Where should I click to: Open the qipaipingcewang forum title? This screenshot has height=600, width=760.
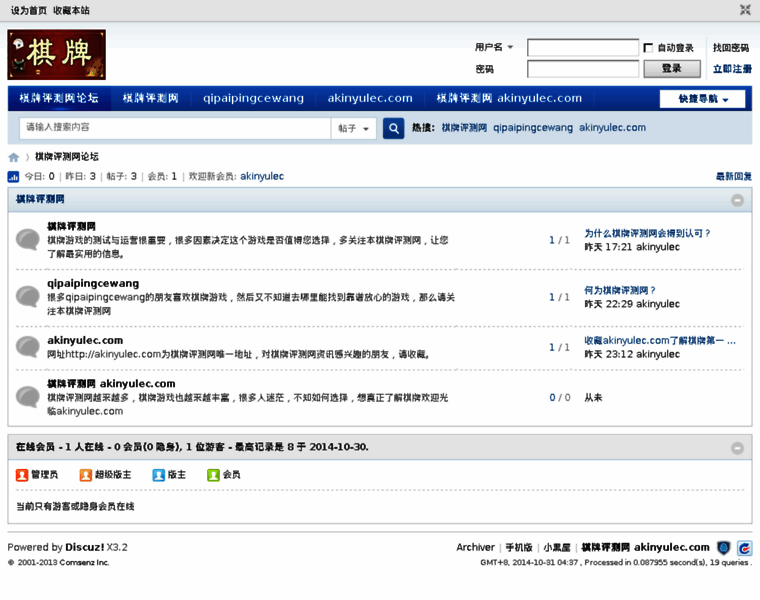(93, 284)
